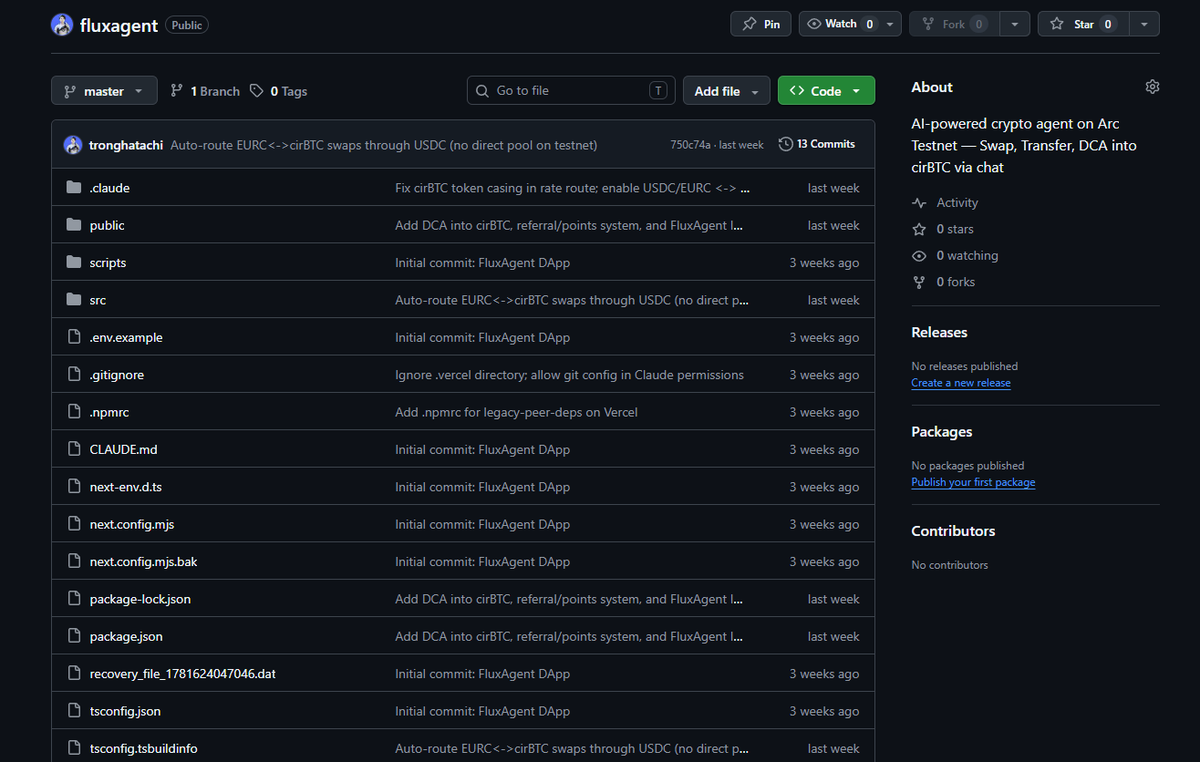Open the green Code dropdown

point(826,91)
